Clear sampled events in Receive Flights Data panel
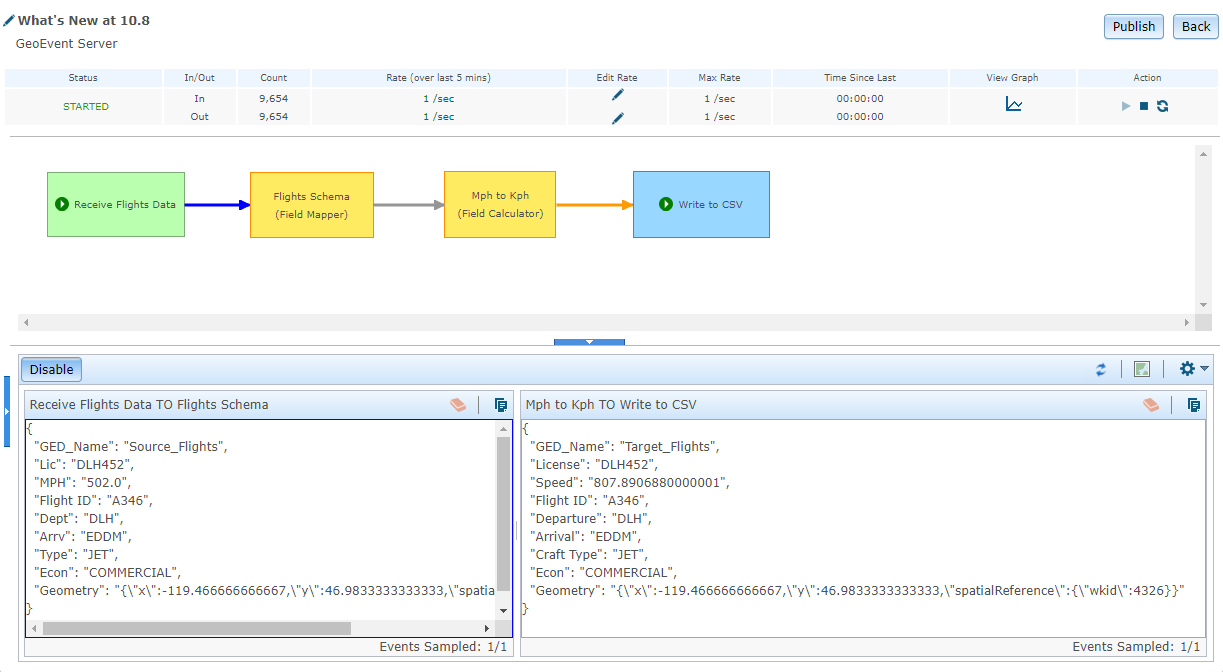Screen dimensions: 1223x672 [458, 405]
